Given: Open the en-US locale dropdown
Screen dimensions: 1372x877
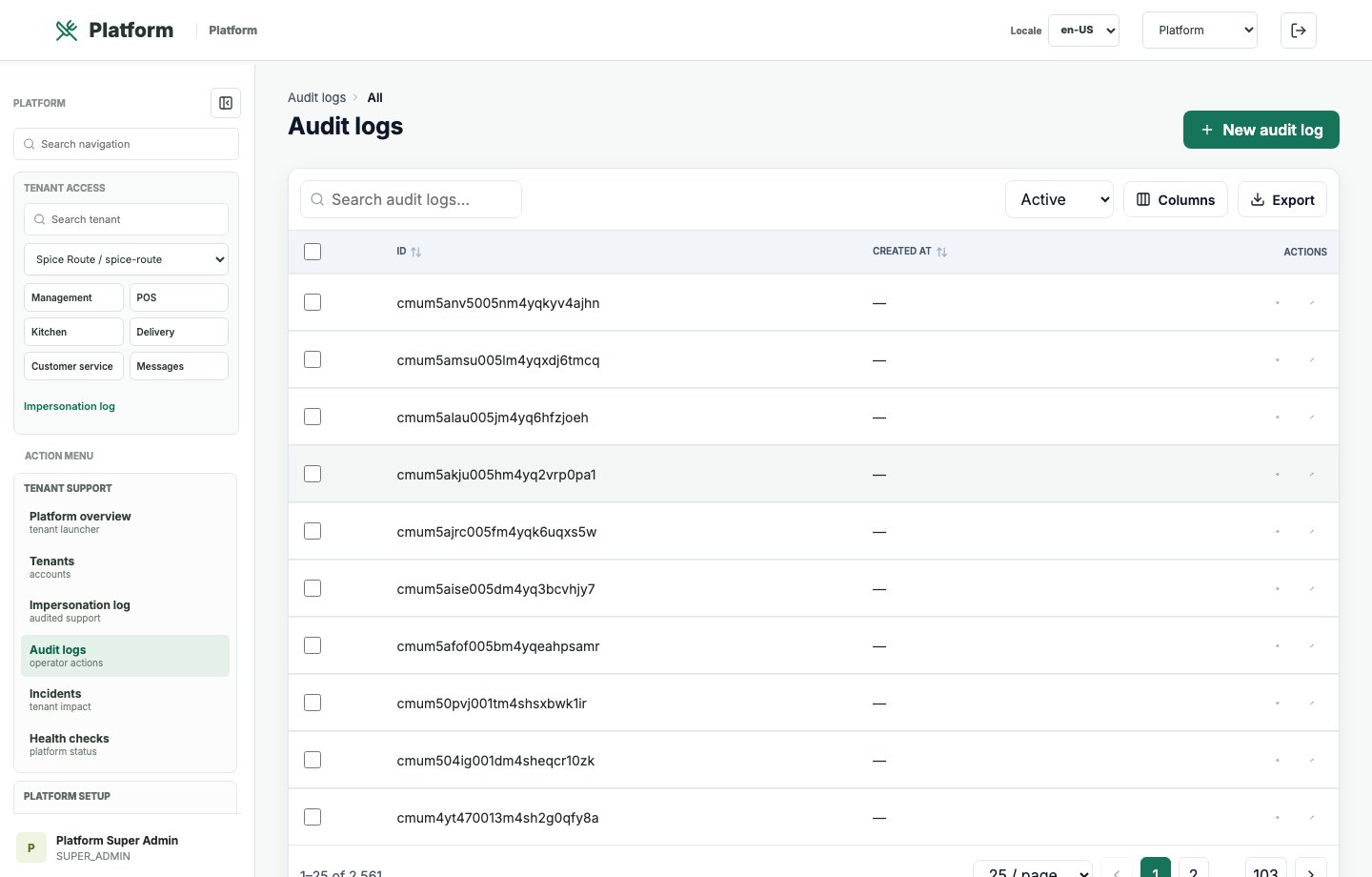Looking at the screenshot, I should pos(1083,31).
